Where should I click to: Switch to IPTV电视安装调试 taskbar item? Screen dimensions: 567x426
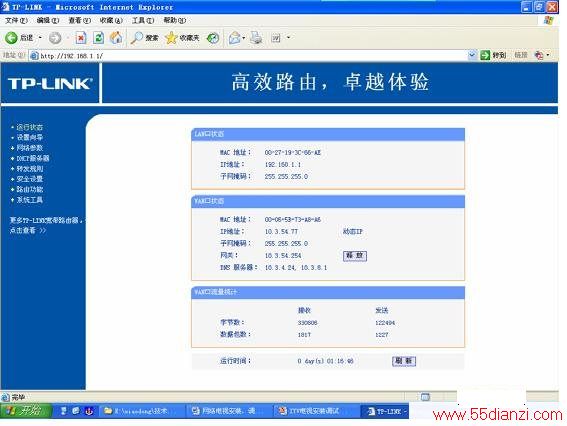317,411
